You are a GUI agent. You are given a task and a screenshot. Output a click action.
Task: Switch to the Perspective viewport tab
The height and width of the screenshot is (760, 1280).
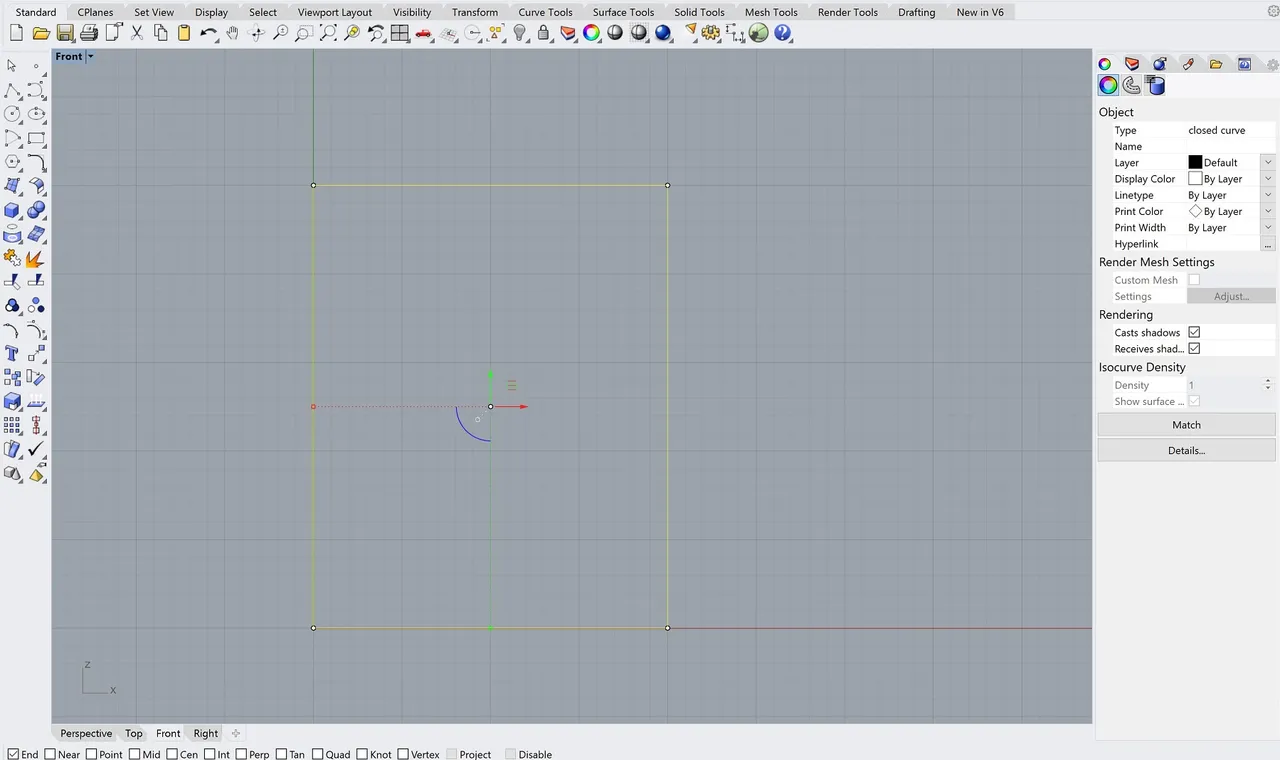pos(86,733)
